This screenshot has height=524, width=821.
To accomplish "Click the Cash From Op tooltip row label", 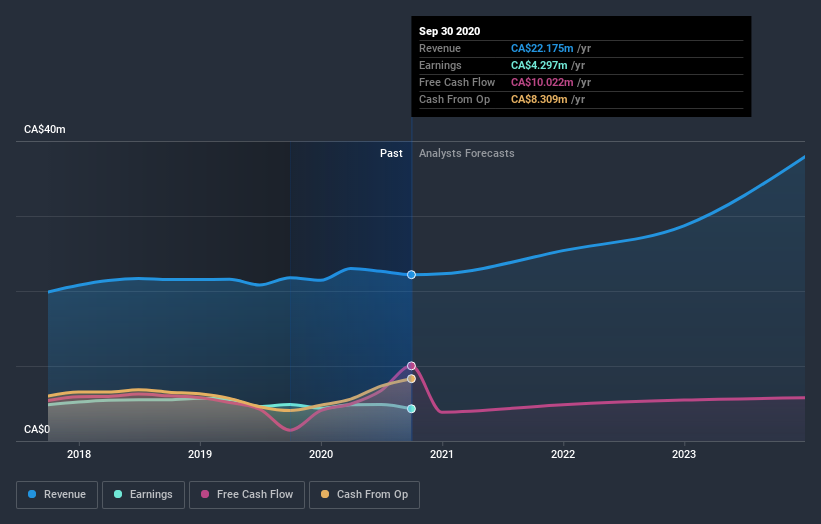I will point(454,99).
